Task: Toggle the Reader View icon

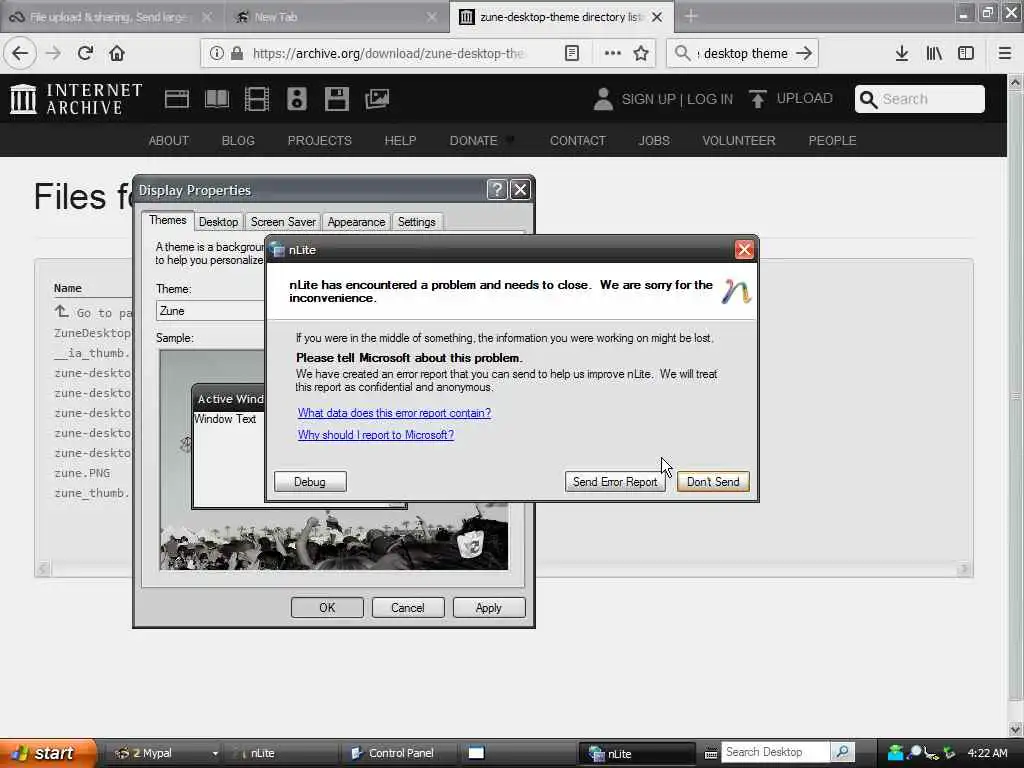Action: (572, 53)
